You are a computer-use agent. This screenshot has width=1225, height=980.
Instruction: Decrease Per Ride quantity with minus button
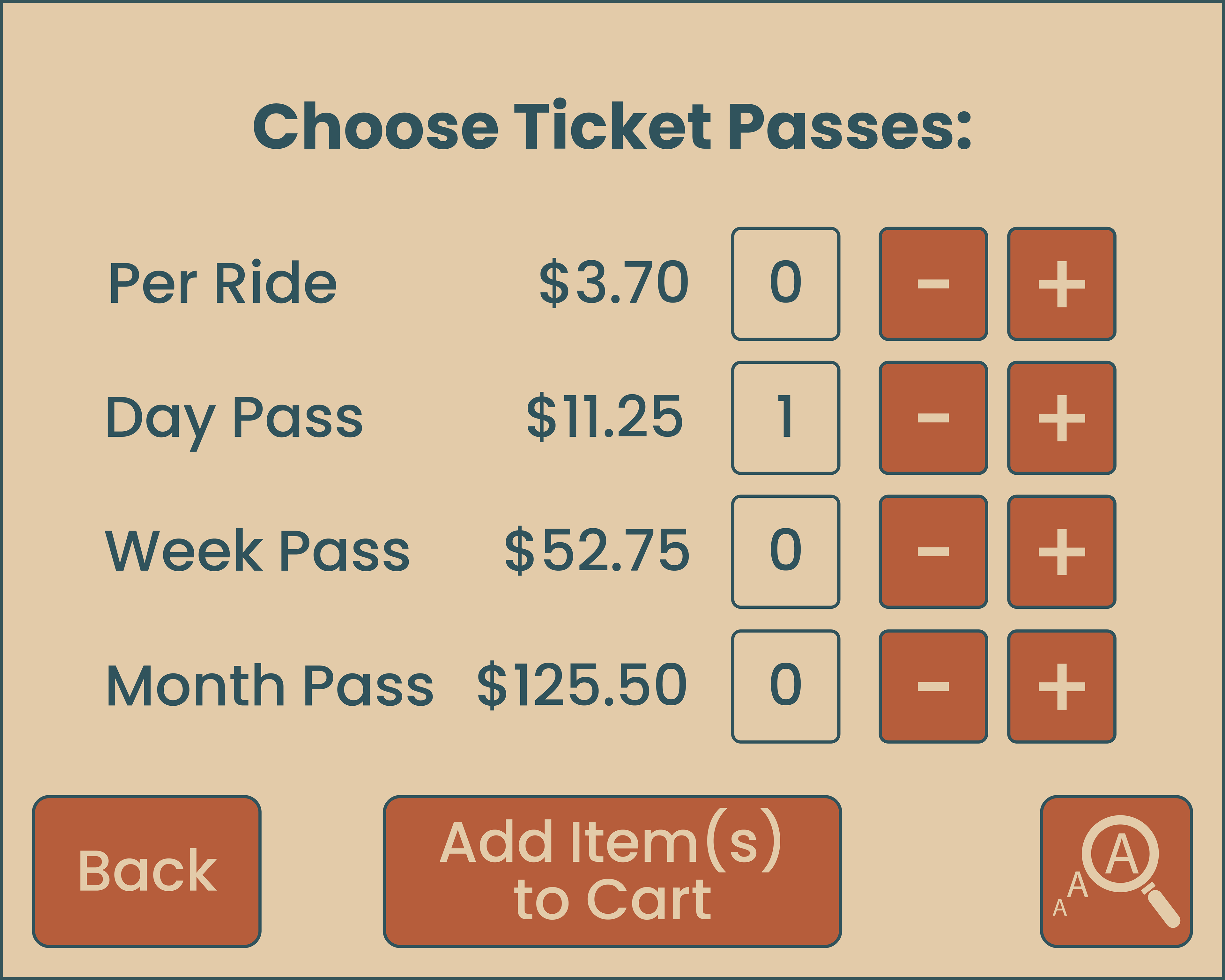tap(933, 284)
